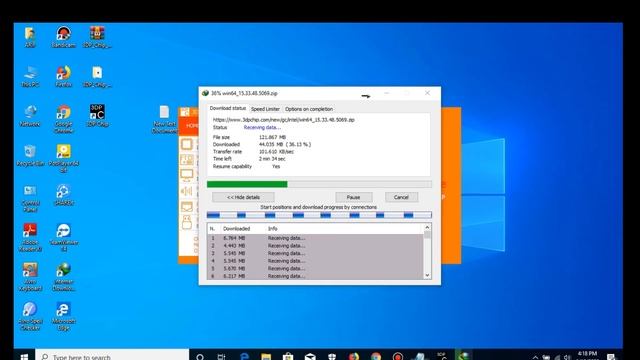
Task: Launch the Google Chrome desktop shortcut
Action: click(63, 119)
